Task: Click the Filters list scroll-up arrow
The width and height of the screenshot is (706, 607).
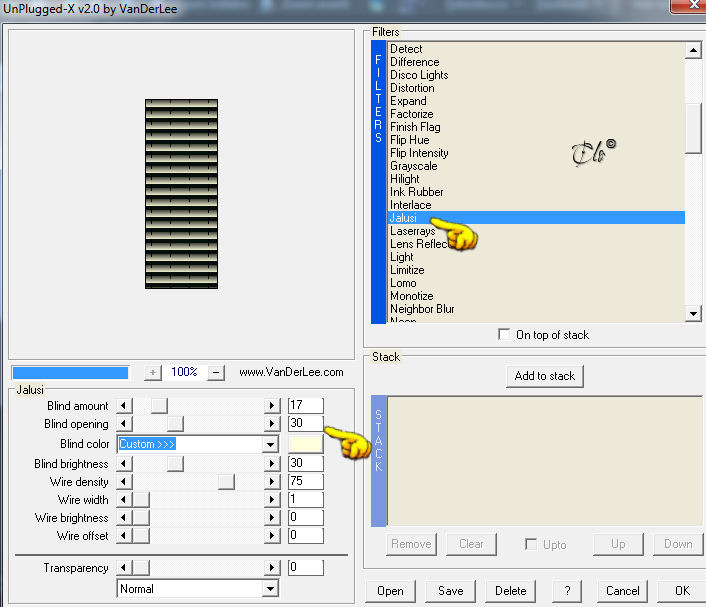Action: (x=693, y=50)
